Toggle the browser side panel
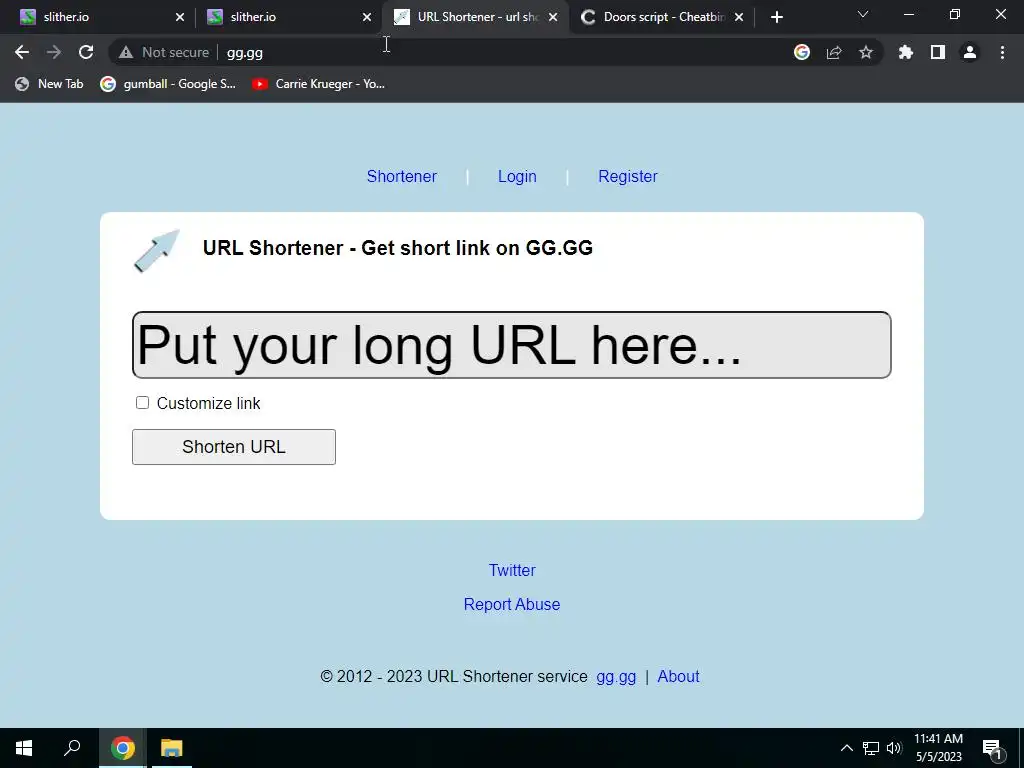 [938, 52]
